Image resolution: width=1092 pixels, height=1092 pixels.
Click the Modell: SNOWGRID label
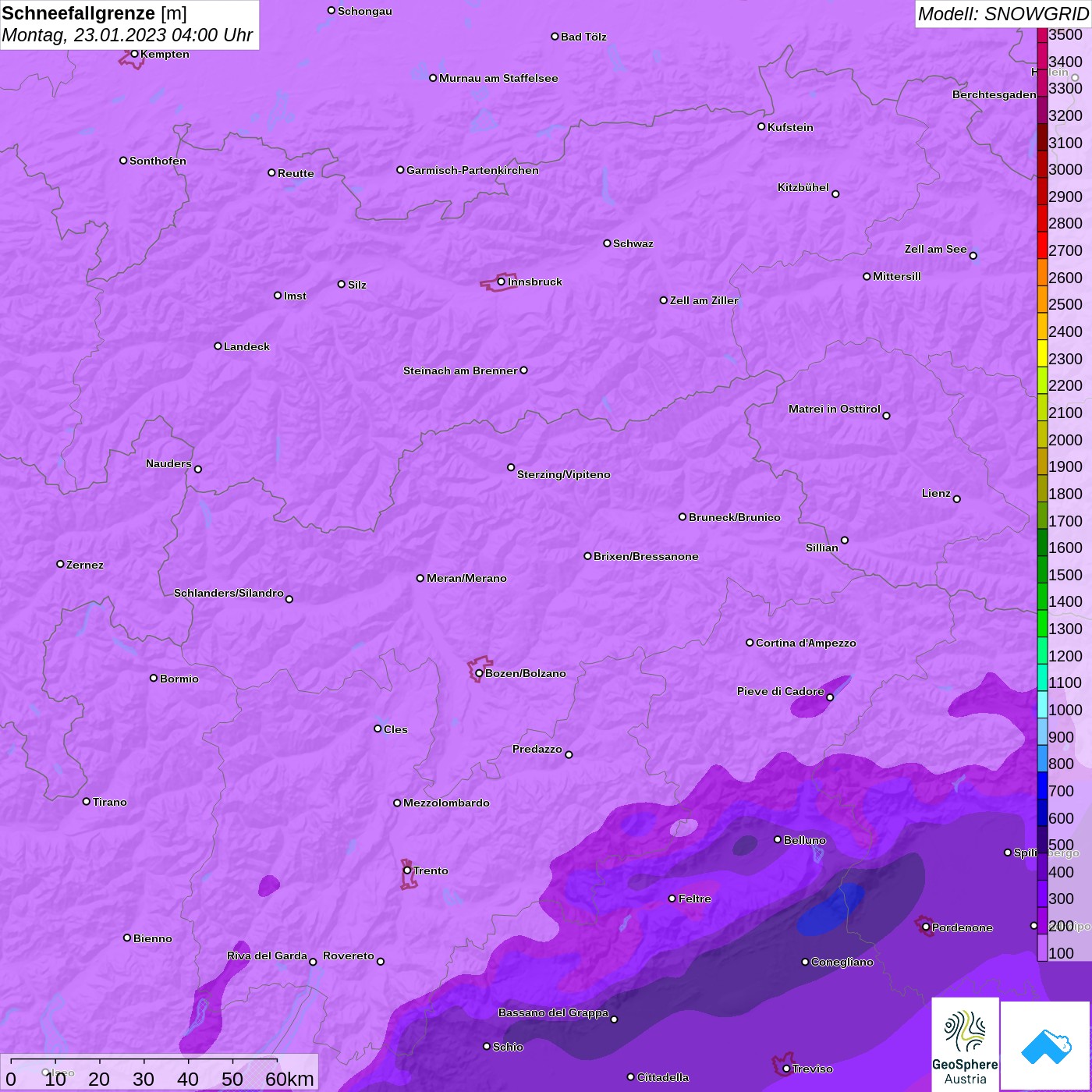(1003, 14)
